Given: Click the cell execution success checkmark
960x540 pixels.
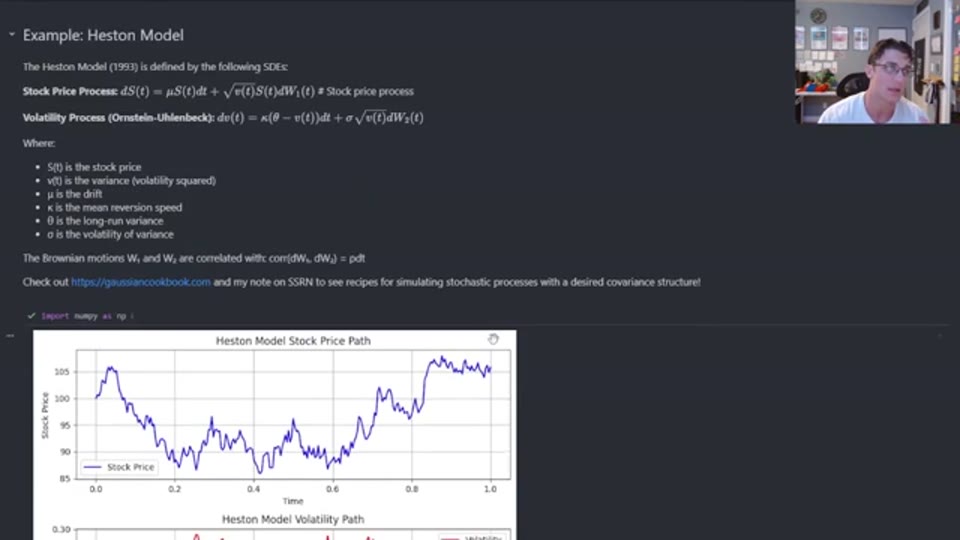Looking at the screenshot, I should pyautogui.click(x=31, y=316).
